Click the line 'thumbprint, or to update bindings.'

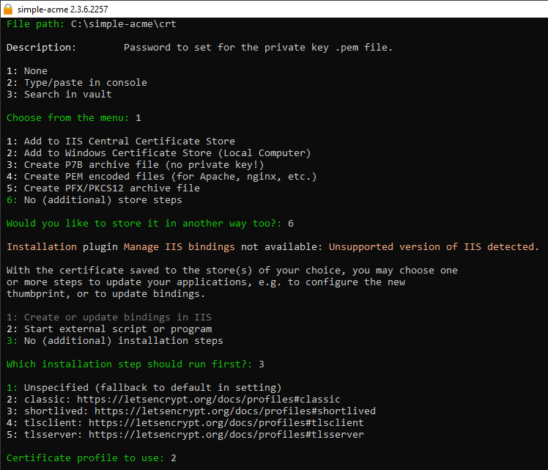click(106, 294)
